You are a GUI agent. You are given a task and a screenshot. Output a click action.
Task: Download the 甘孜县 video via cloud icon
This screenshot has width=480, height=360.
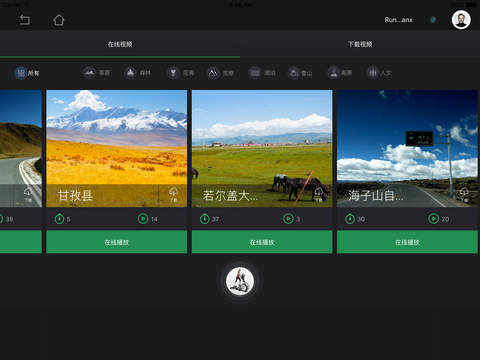pyautogui.click(x=173, y=195)
